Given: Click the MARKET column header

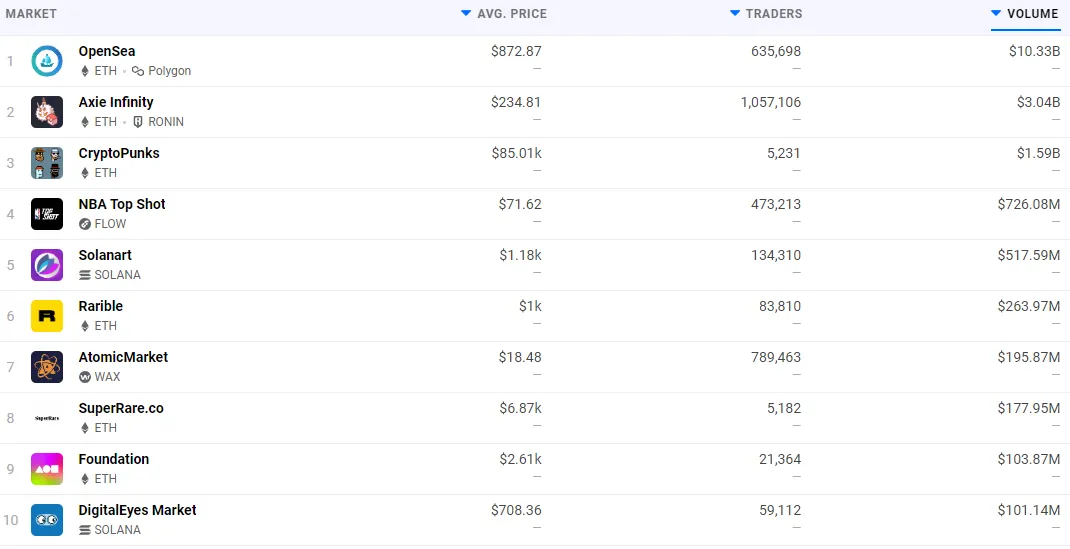Looking at the screenshot, I should 31,14.
